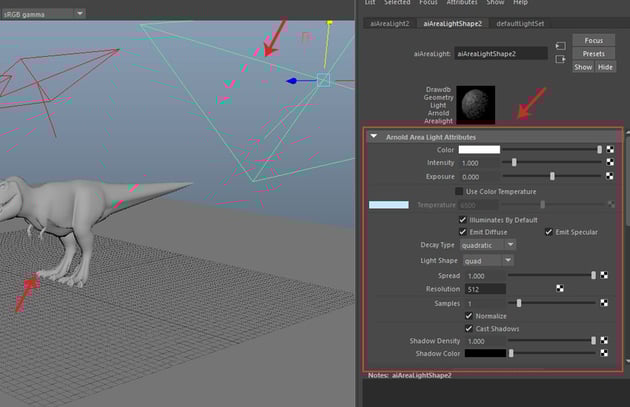Click the texture map icon for Resolution
The width and height of the screenshot is (630, 407).
(558, 289)
